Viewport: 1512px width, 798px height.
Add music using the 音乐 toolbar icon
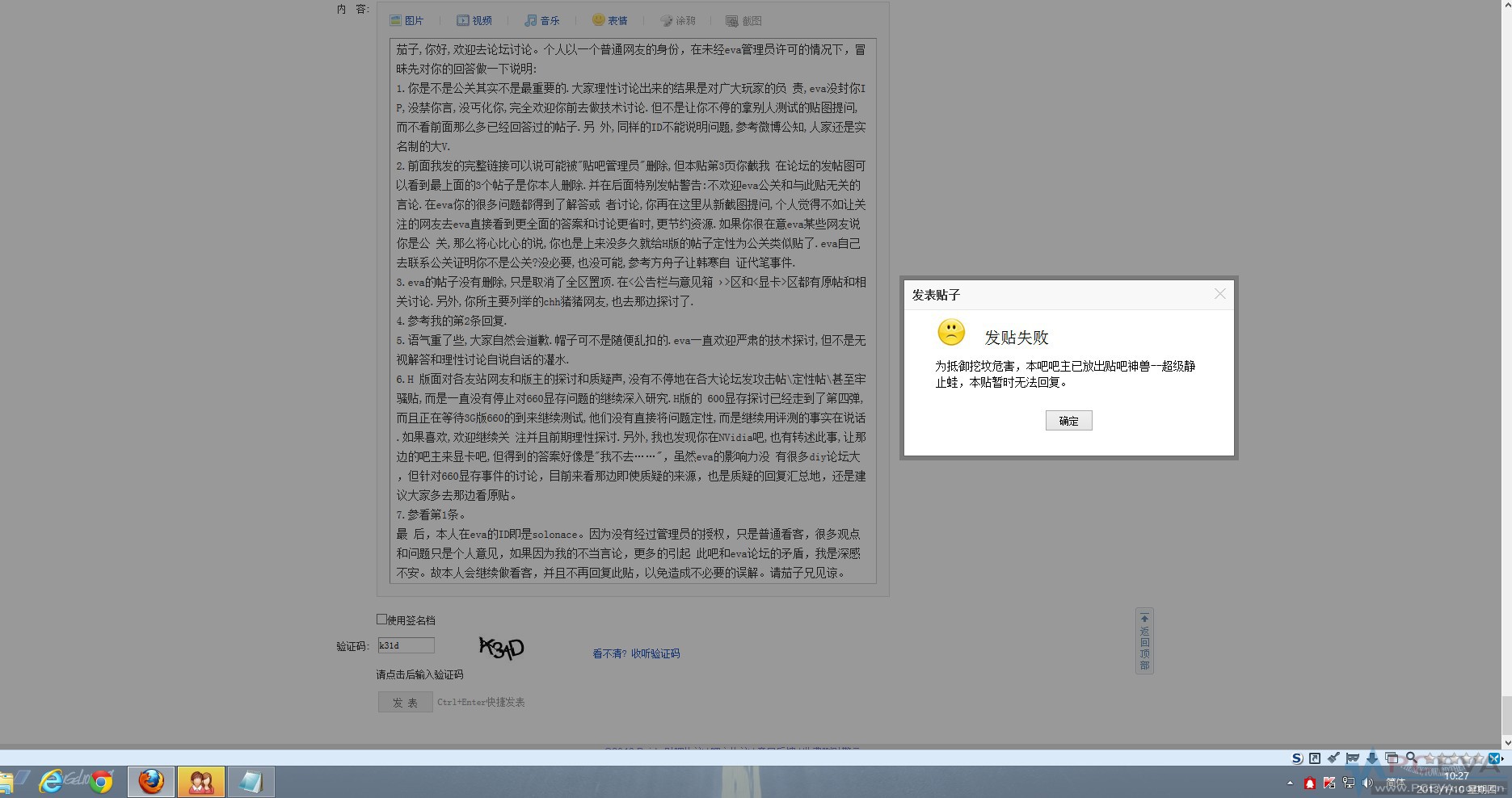click(x=542, y=20)
